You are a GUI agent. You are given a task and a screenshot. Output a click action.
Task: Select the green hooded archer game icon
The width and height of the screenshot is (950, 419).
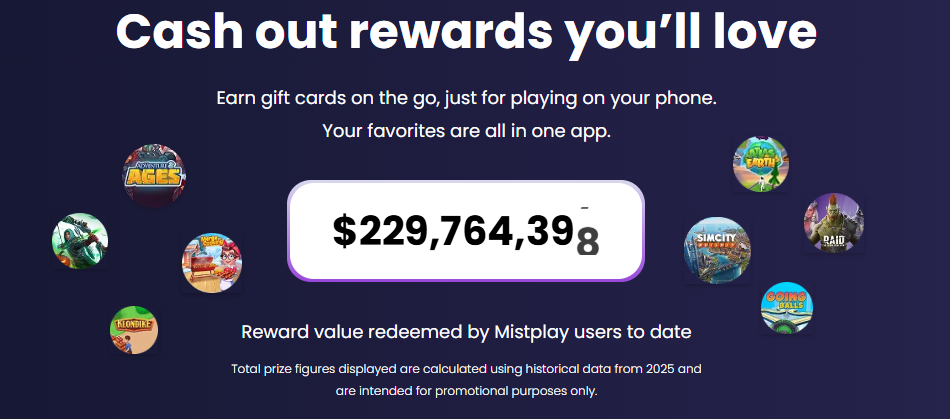[80, 241]
